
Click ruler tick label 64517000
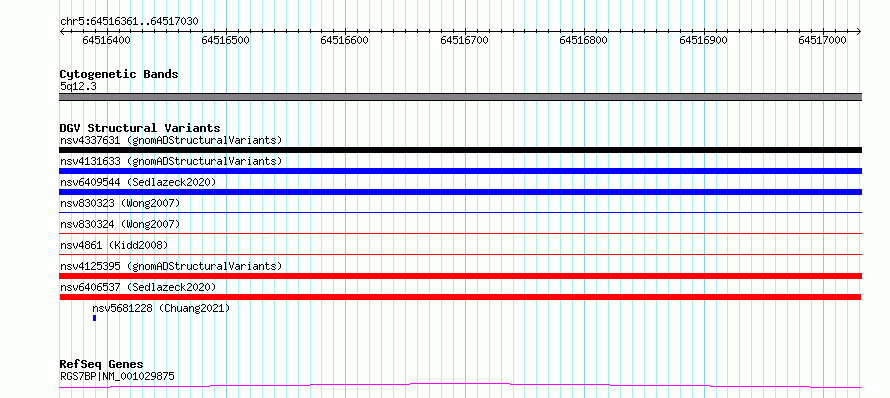click(x=822, y=40)
